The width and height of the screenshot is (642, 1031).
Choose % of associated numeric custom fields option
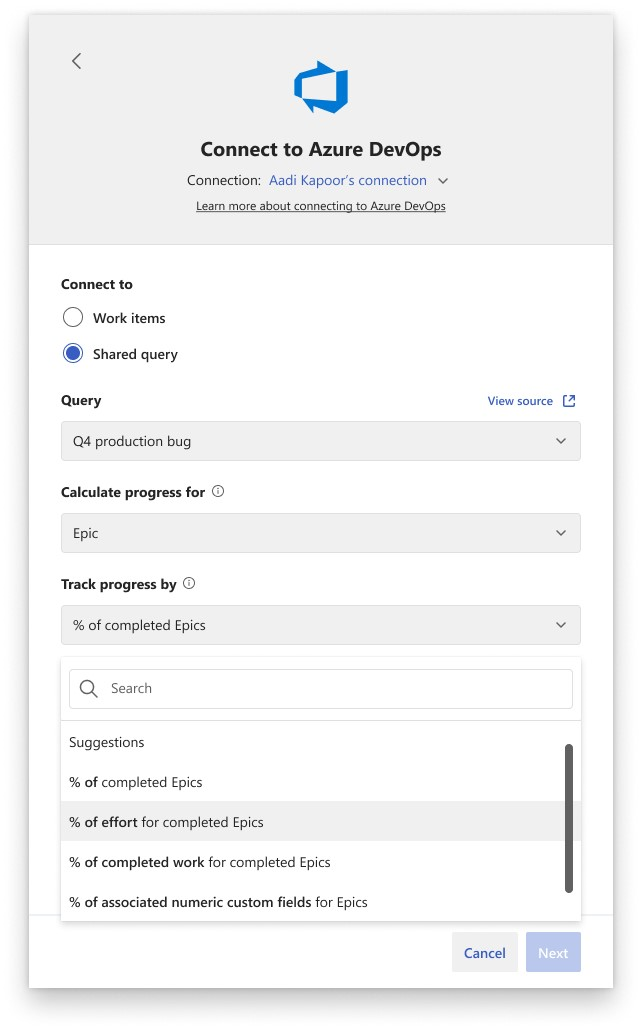[313, 903]
